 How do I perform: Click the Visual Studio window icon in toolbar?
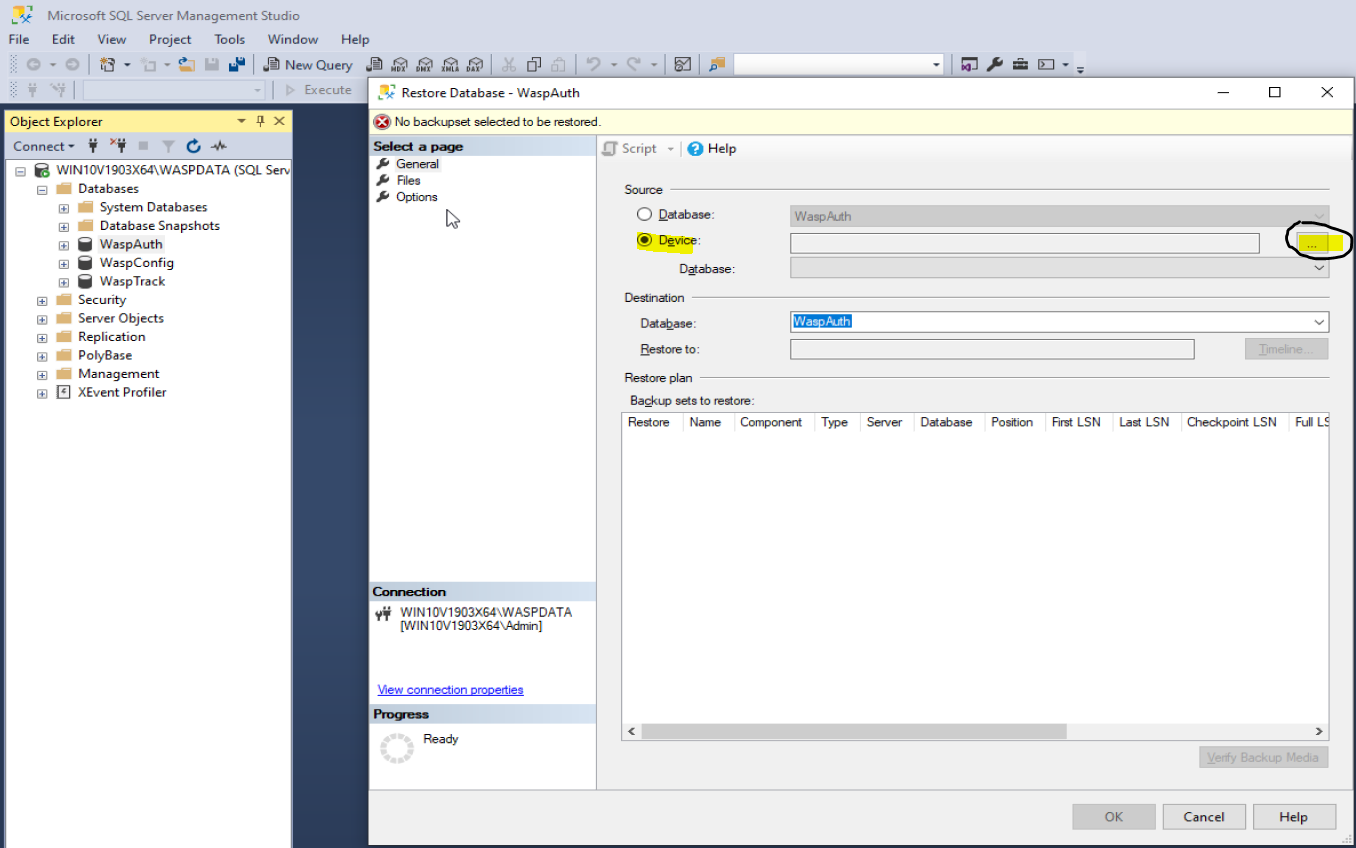coord(969,65)
